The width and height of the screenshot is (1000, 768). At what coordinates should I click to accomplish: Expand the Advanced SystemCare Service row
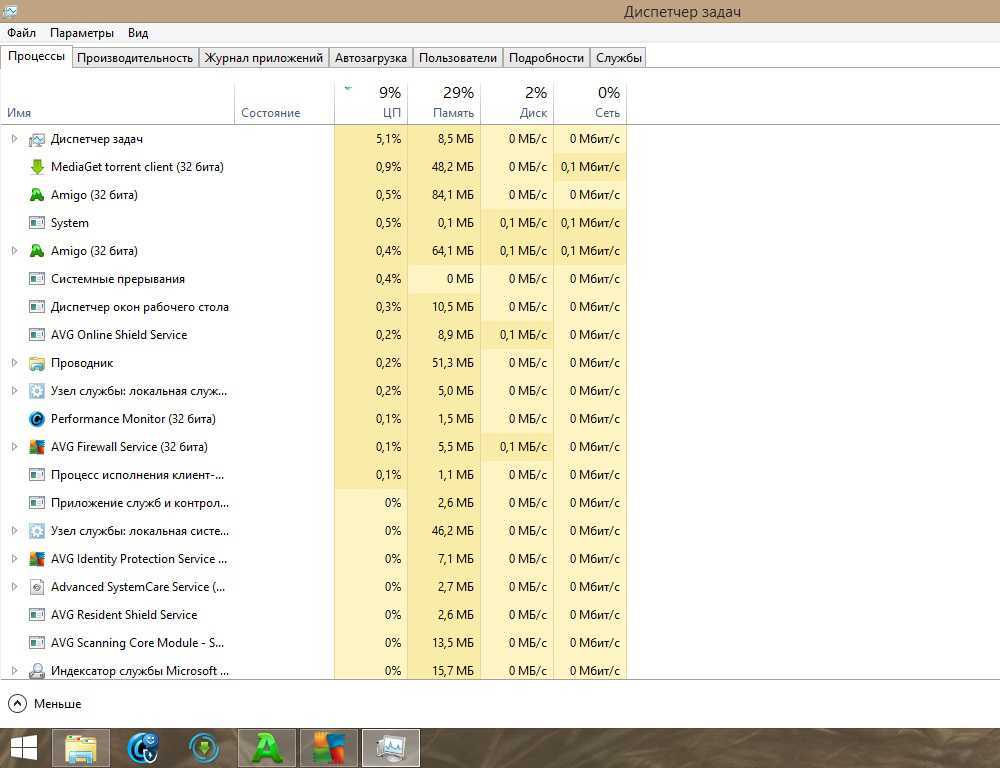14,587
